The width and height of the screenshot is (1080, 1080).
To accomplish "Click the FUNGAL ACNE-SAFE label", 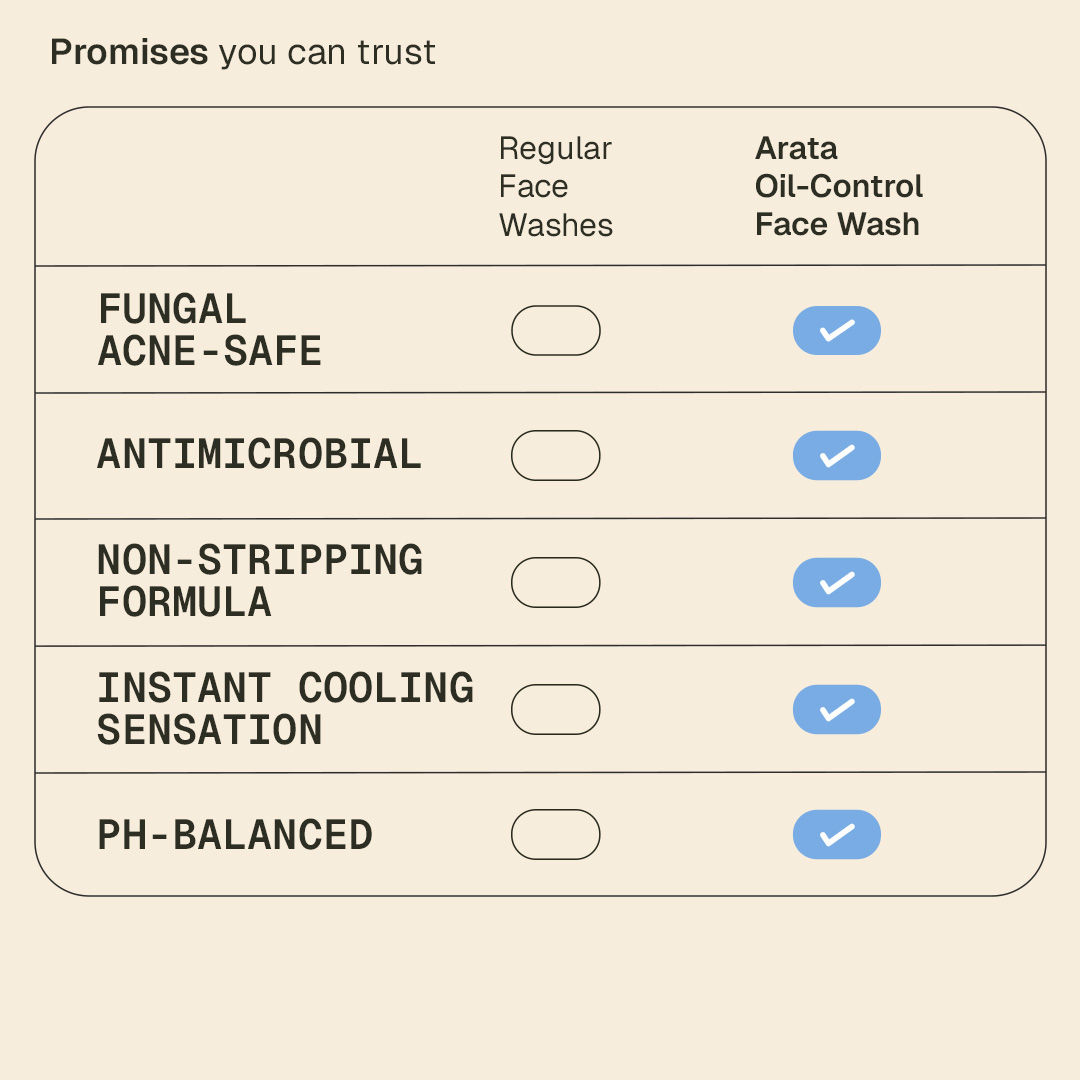I will (x=209, y=331).
